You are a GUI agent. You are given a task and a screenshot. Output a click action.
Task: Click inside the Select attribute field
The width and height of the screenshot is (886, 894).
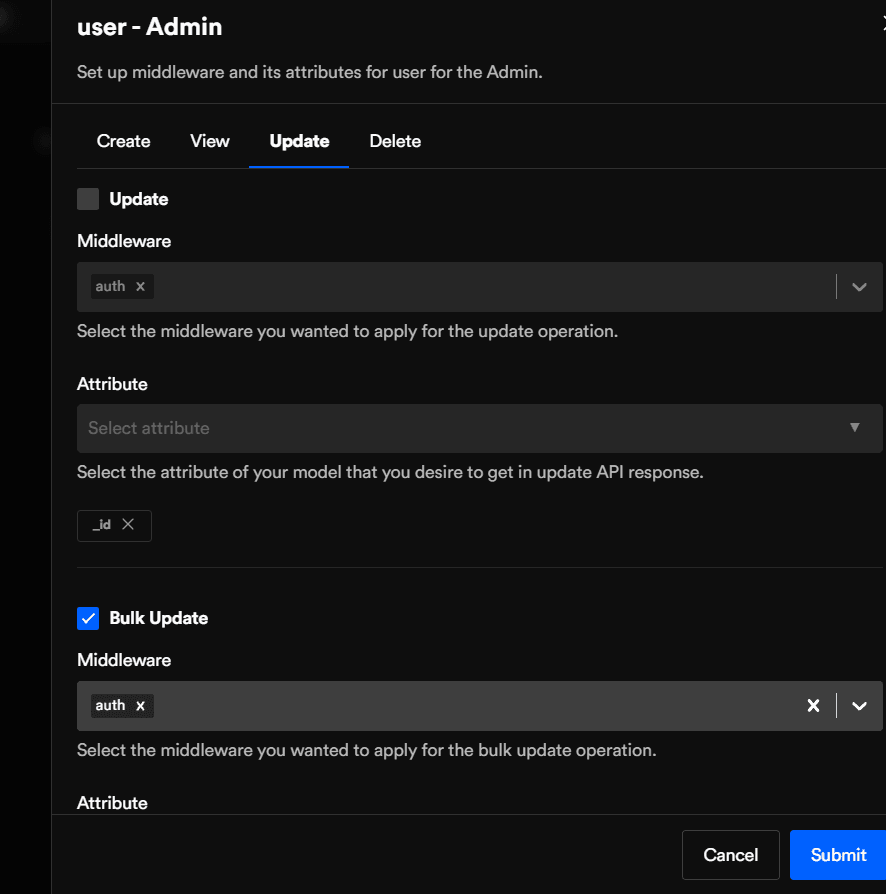[450, 428]
